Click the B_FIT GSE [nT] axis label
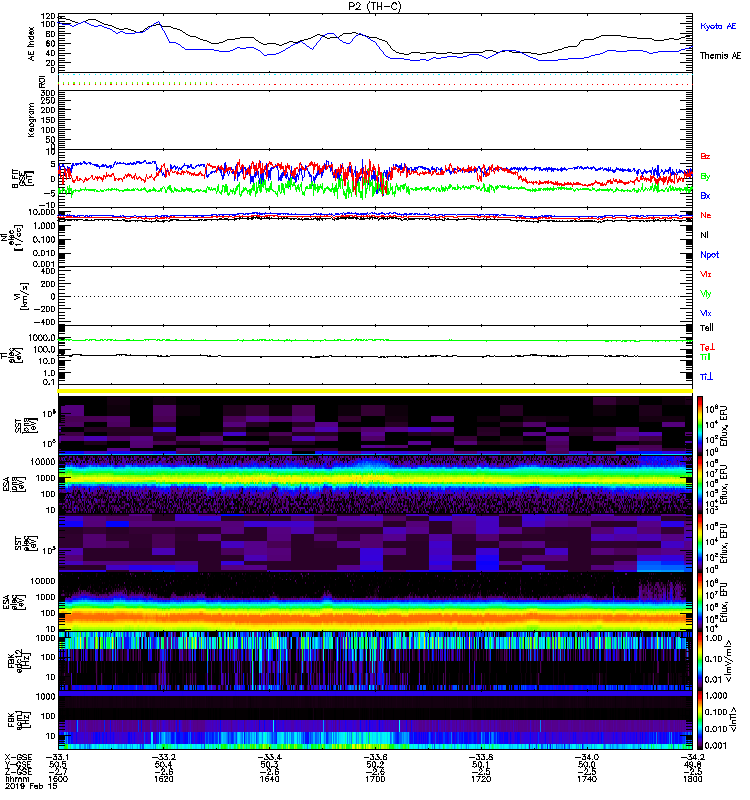 coord(22,179)
